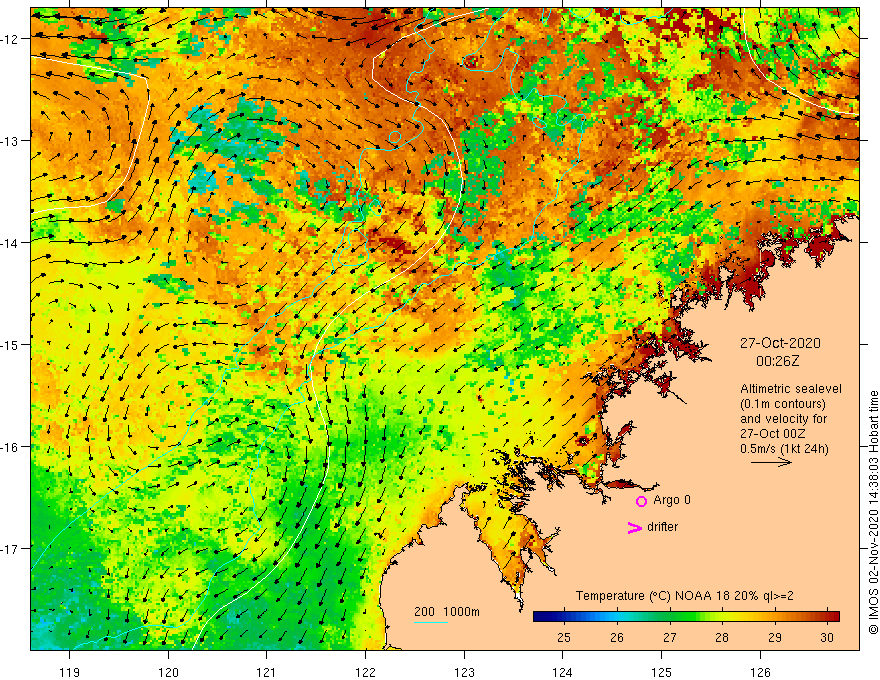Click the 'Temperature (°C) NOAA 18 20% ql>=2' title
880x680 pixels.
[685, 596]
